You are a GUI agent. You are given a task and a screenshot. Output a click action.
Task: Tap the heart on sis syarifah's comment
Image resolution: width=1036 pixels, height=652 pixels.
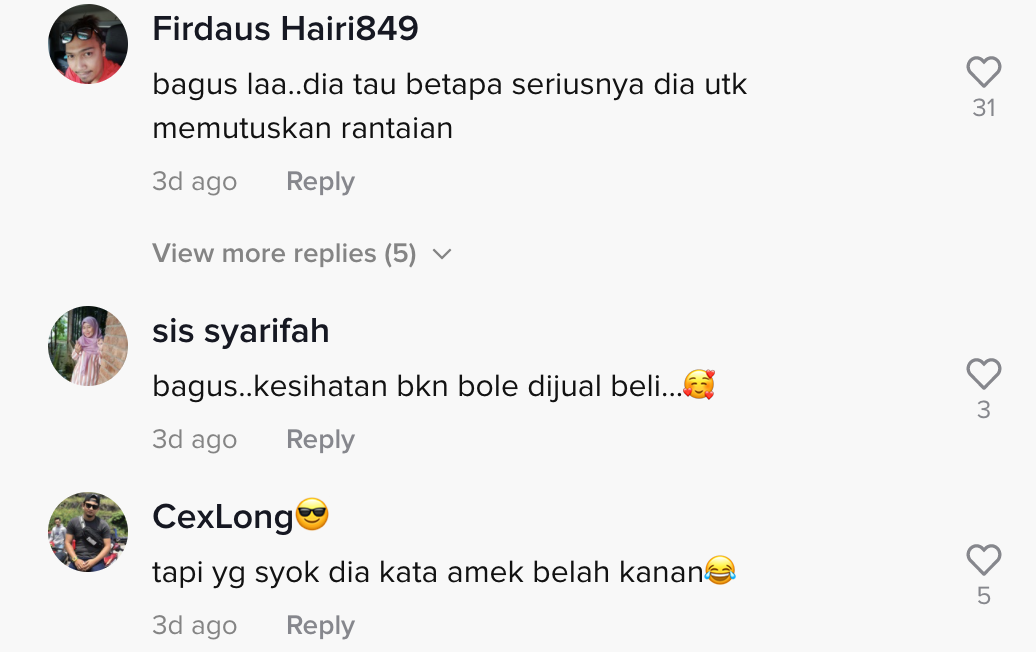click(x=984, y=374)
